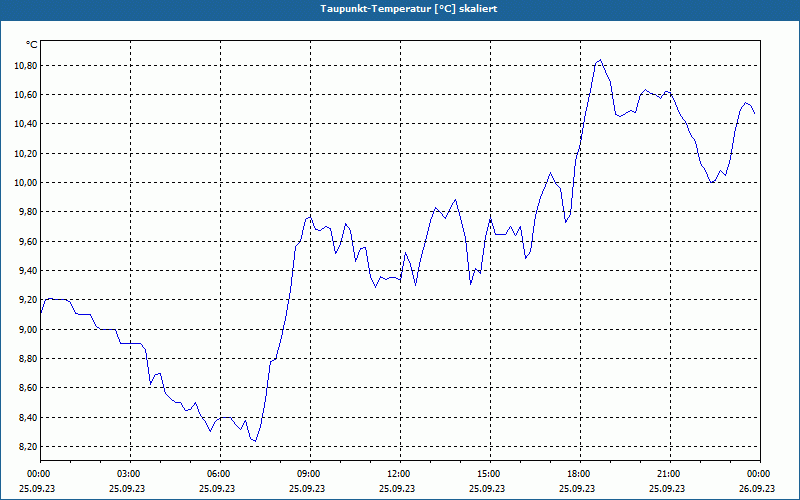Click the chart title Taupunkt-Temperatur [°C] skaliert

tap(409, 9)
